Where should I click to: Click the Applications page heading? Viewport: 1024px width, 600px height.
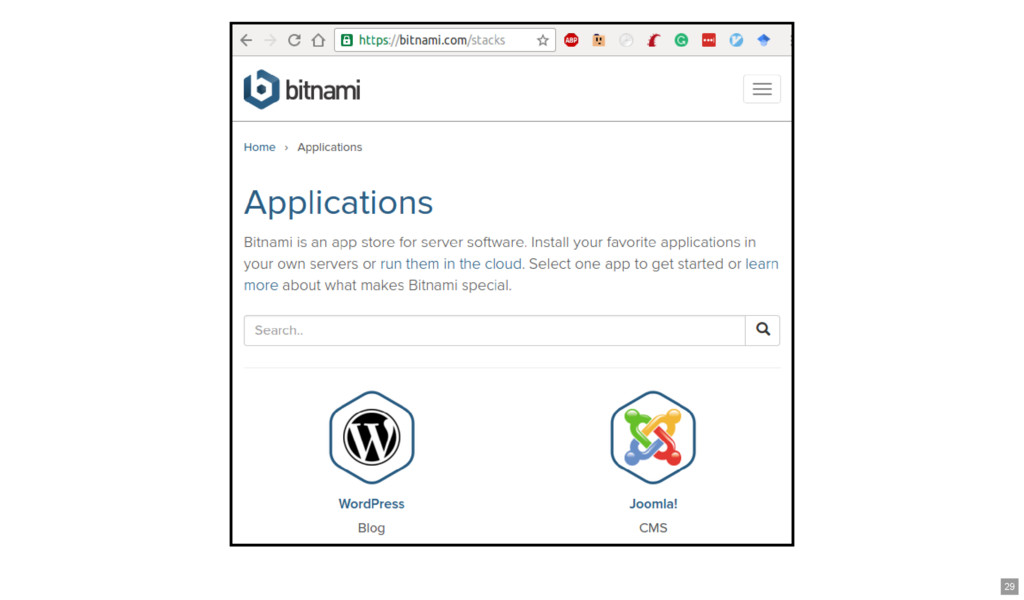338,202
